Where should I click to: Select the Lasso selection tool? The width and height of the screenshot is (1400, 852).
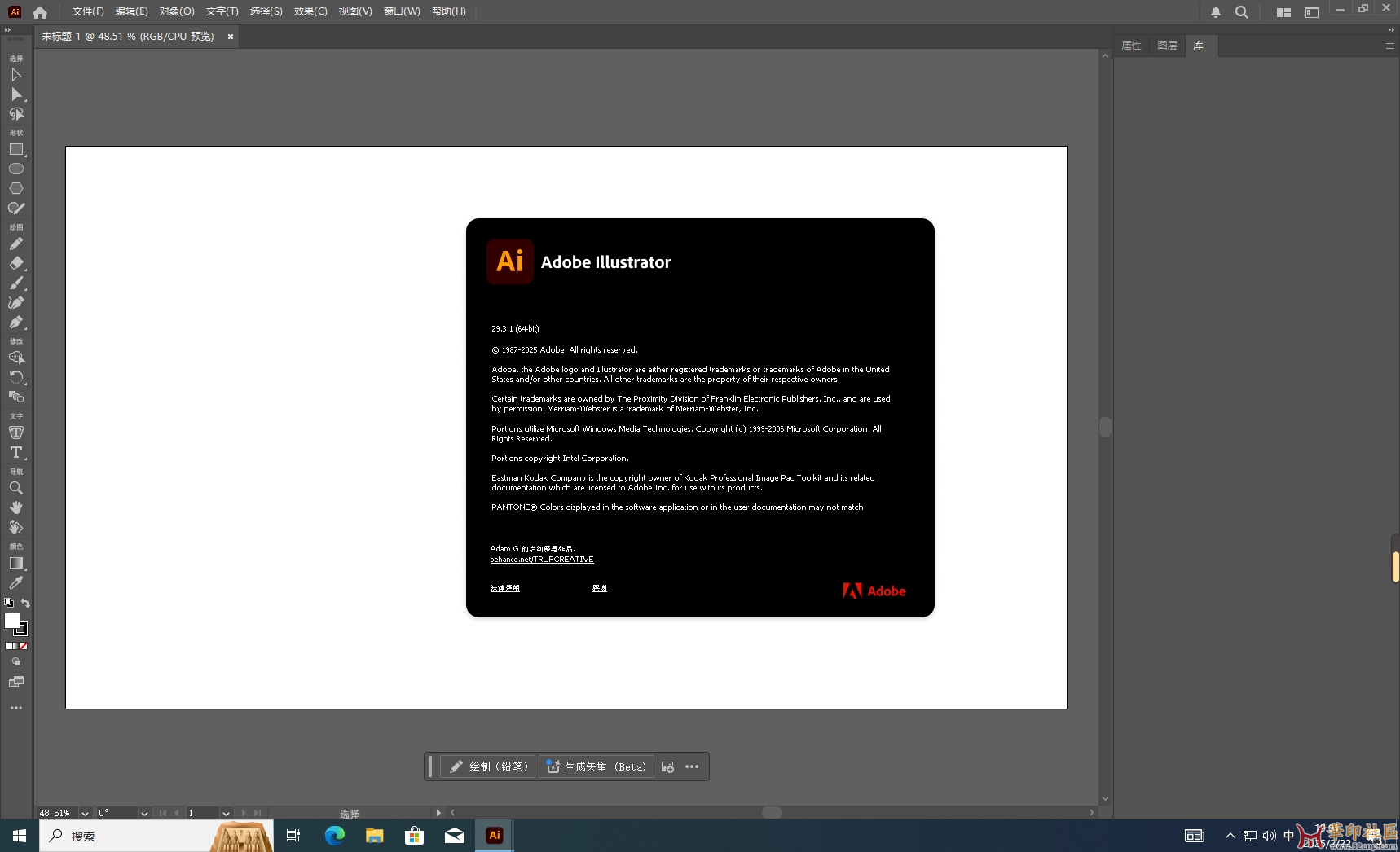tap(16, 114)
